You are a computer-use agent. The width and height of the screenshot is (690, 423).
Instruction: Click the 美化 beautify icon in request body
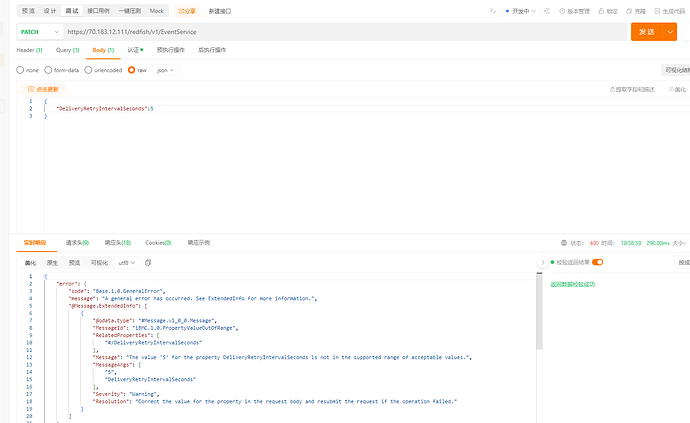(x=671, y=89)
